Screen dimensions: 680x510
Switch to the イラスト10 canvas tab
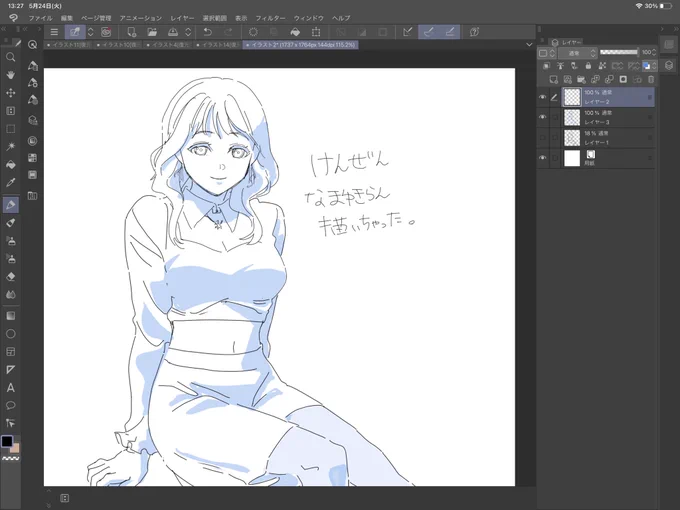click(x=118, y=45)
